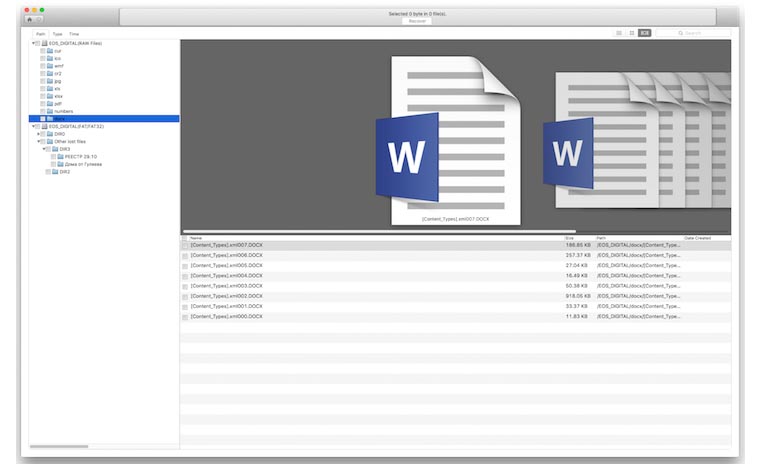The height and width of the screenshot is (466, 760).
Task: Collapse the EOS_DIGITAL(FAT/FAT32) tree node
Action: 33,126
